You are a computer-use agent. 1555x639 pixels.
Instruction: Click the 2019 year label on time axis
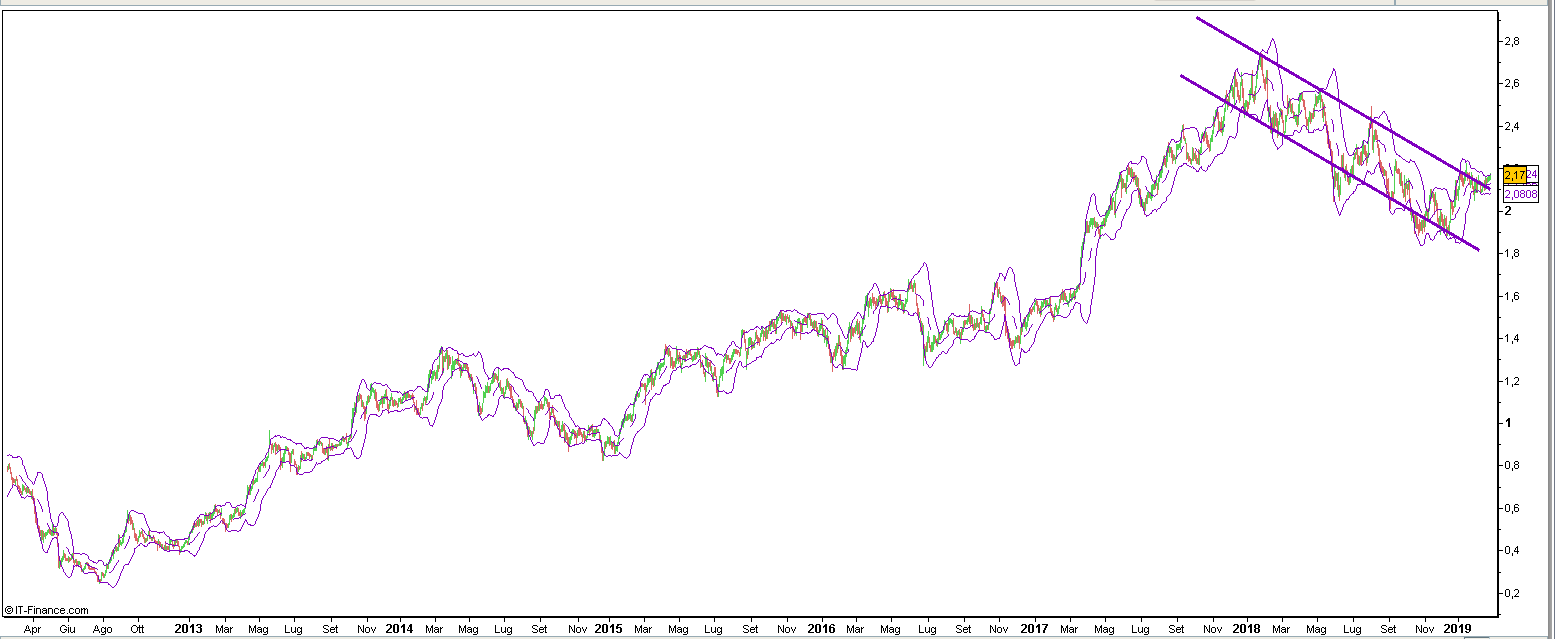tap(1457, 630)
